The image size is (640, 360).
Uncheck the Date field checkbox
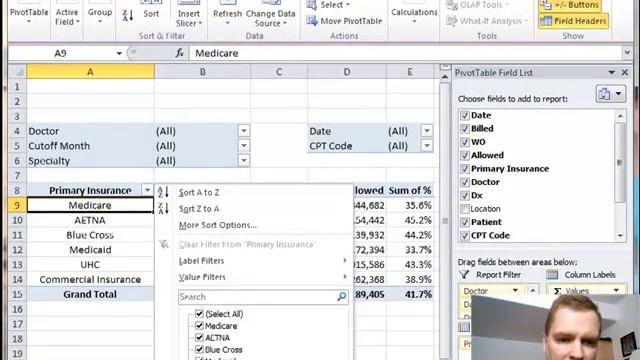(x=464, y=116)
